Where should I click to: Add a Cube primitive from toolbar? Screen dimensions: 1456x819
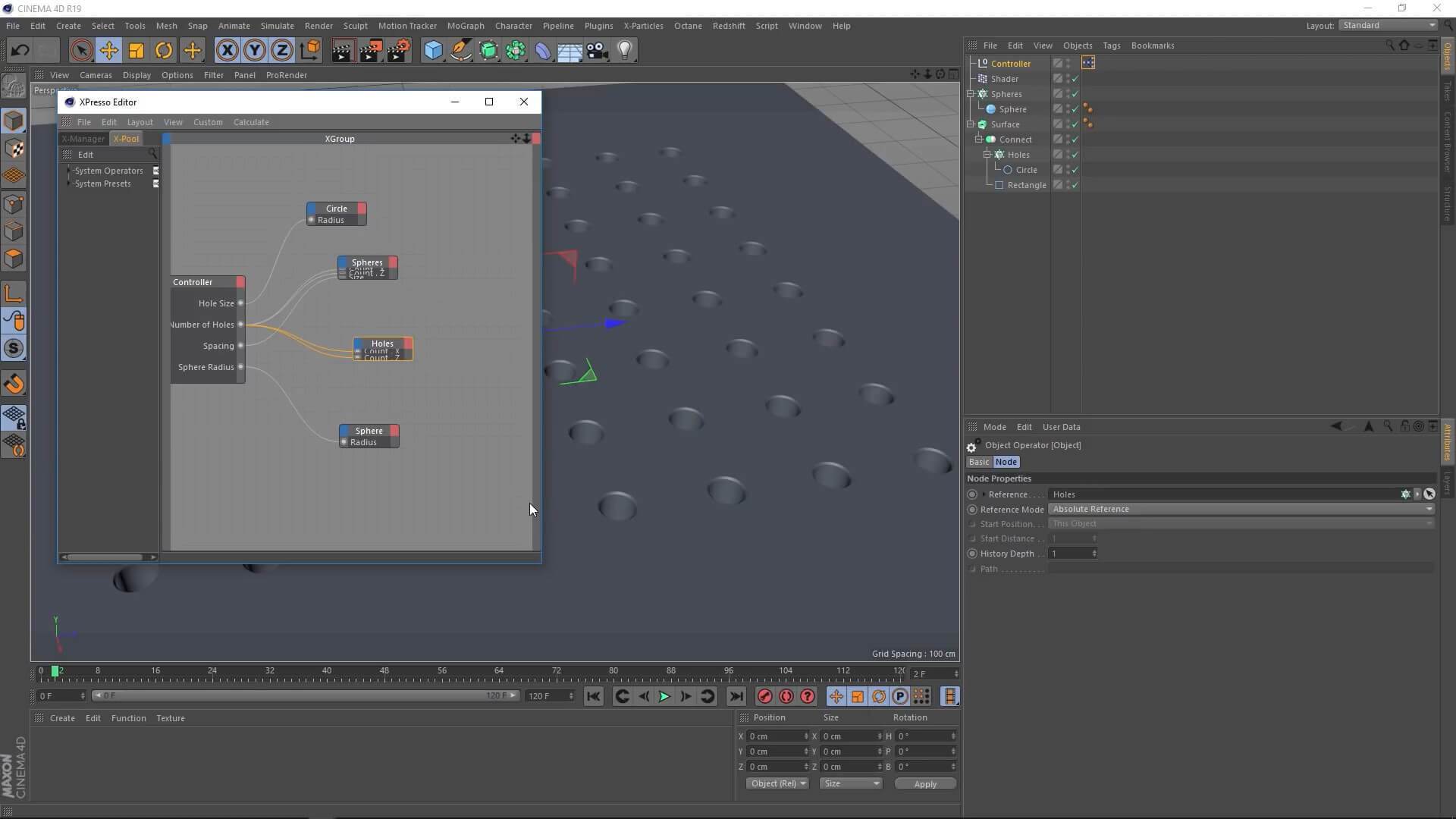(433, 51)
